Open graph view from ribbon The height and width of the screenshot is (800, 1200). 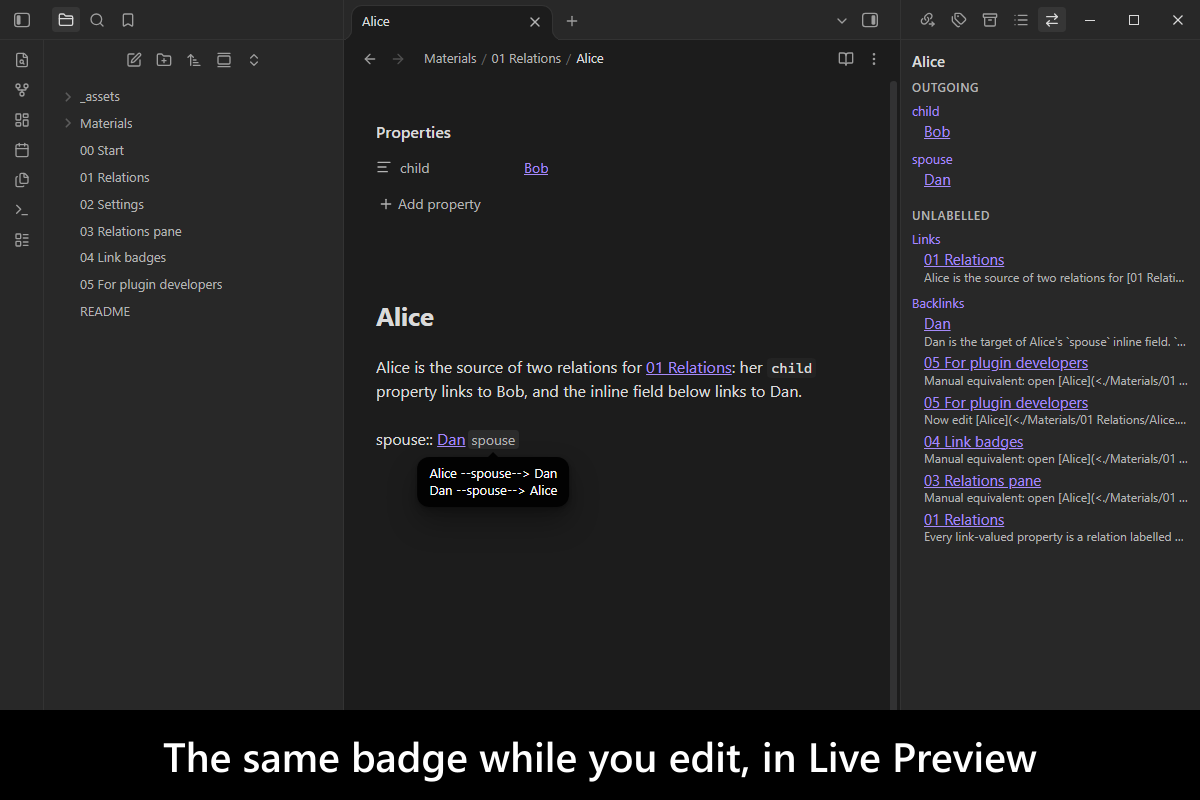[22, 90]
